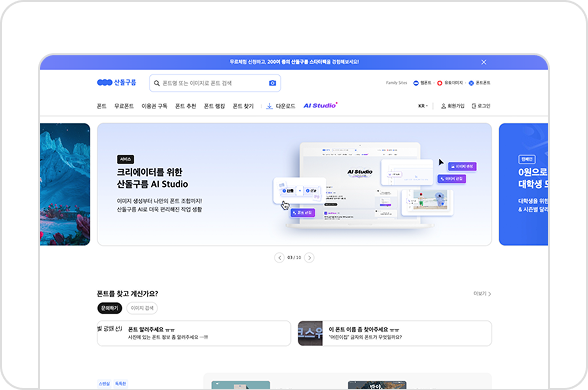This screenshot has height=390, width=588.
Task: Click the magnifier icon in search box
Action: (157, 83)
